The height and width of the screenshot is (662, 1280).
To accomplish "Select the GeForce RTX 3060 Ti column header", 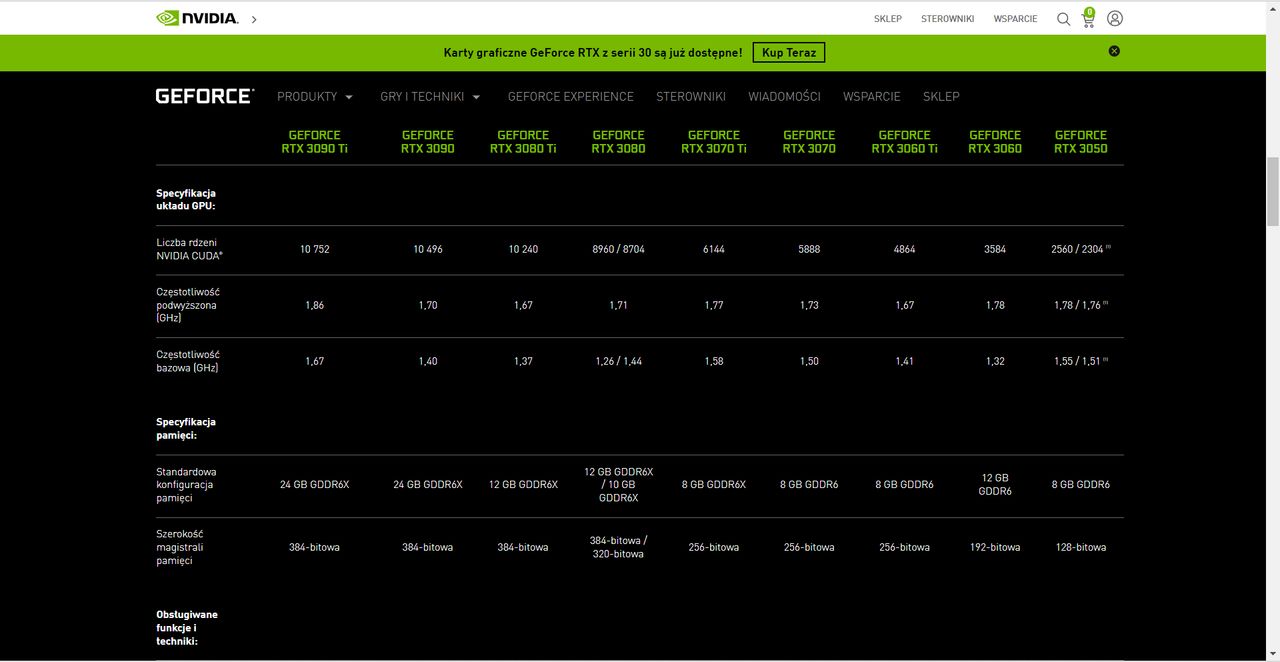I will (904, 142).
